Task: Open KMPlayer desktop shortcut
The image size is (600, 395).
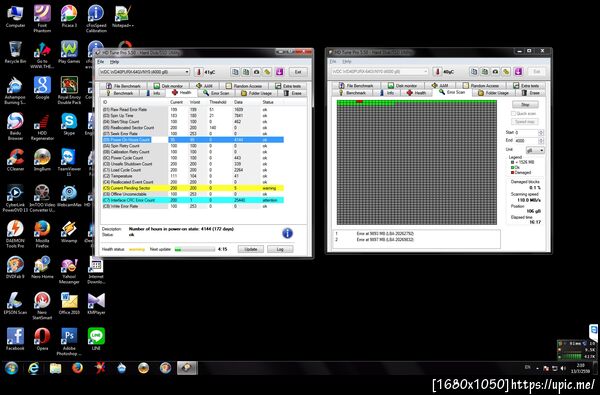Action: click(96, 303)
